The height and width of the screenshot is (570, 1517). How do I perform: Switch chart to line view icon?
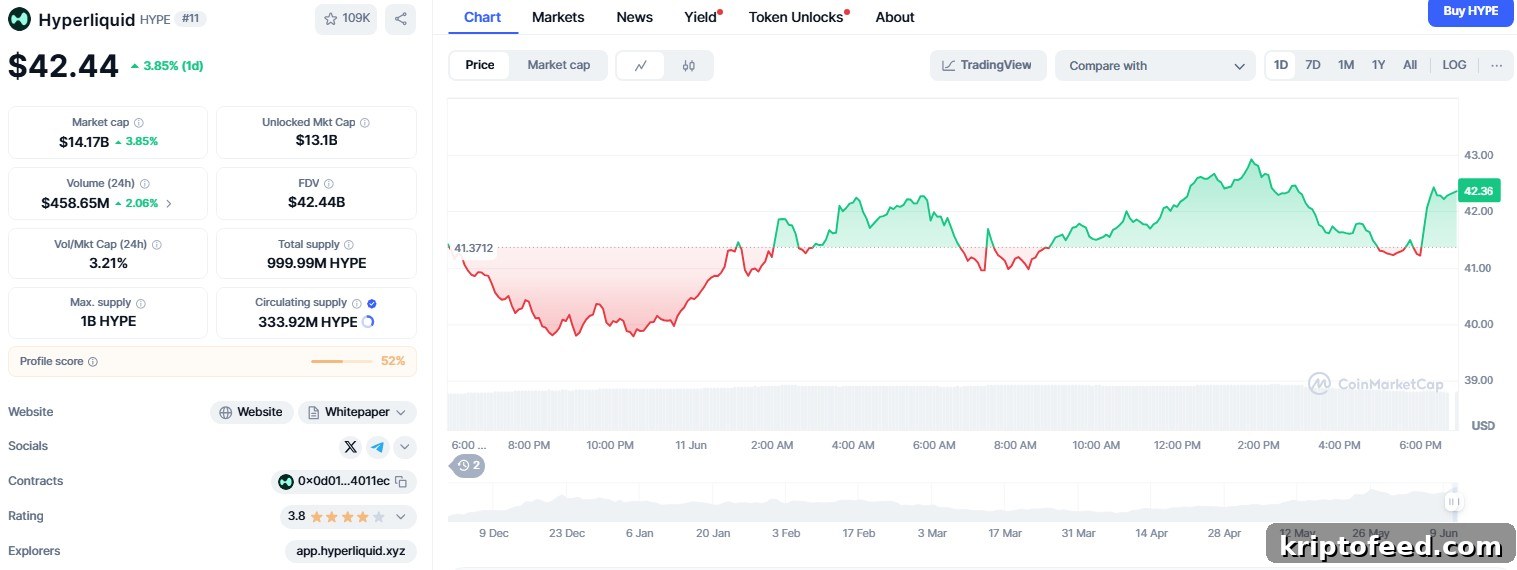point(641,66)
